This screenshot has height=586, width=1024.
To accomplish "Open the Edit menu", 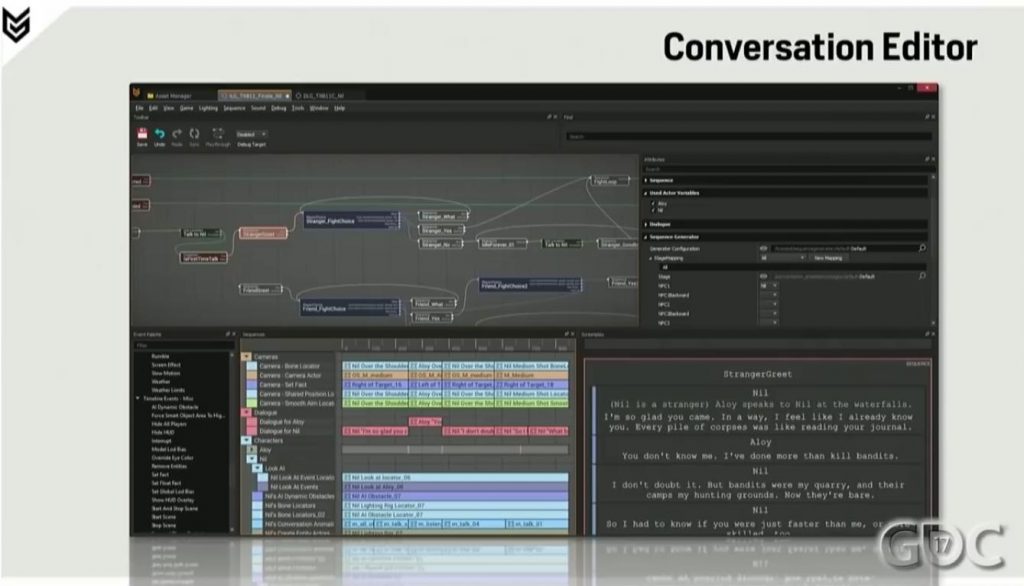I will click(153, 108).
